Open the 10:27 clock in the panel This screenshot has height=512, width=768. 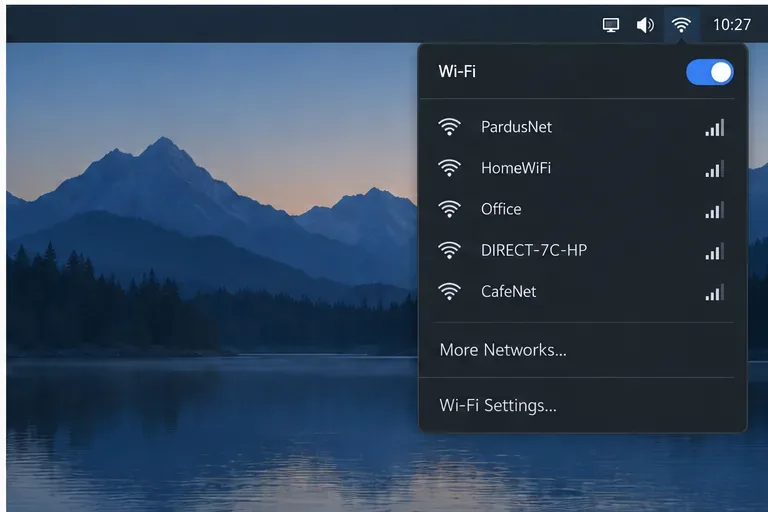[732, 24]
